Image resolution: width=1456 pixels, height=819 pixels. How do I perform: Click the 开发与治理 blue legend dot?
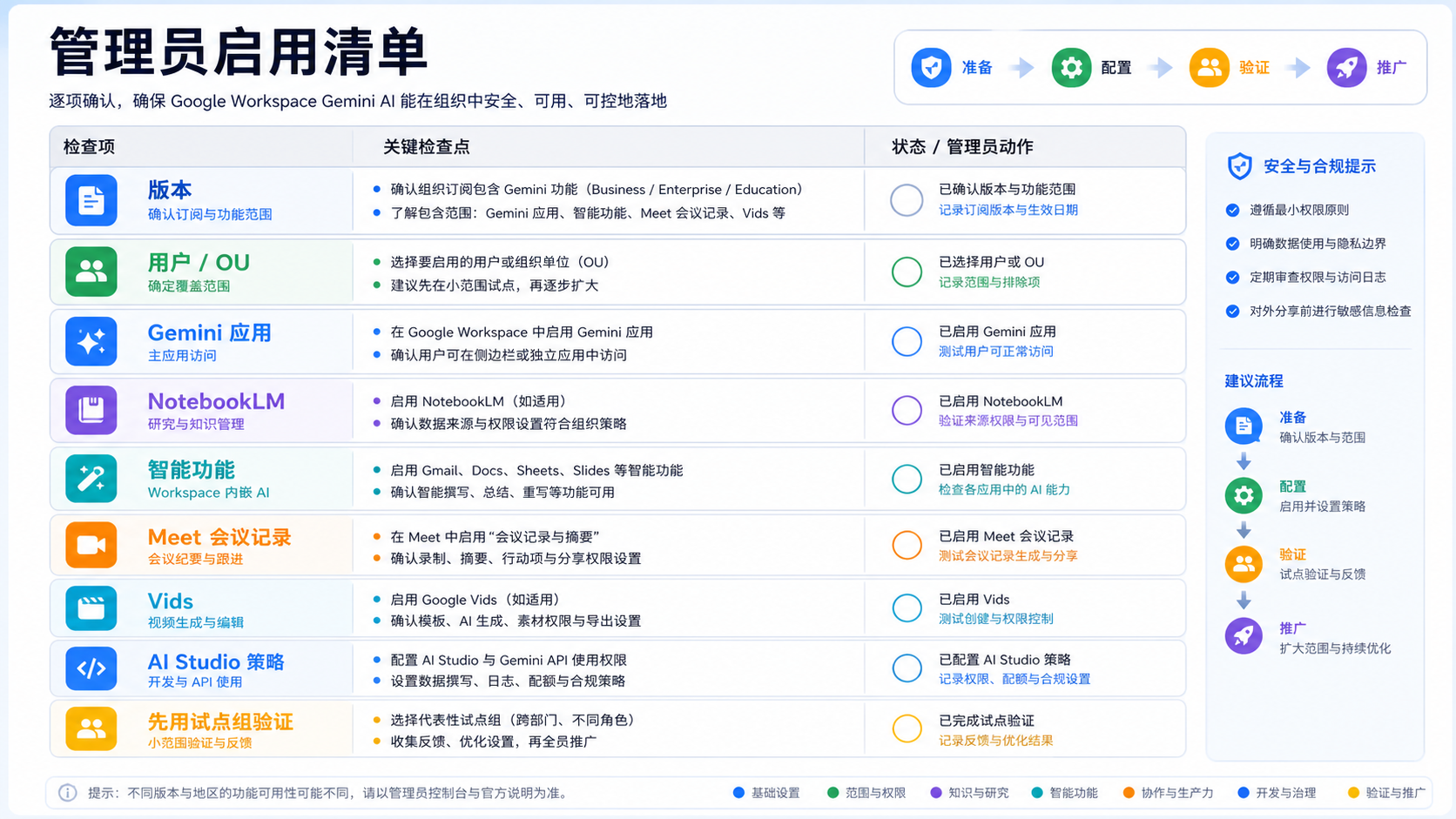pyautogui.click(x=1243, y=793)
